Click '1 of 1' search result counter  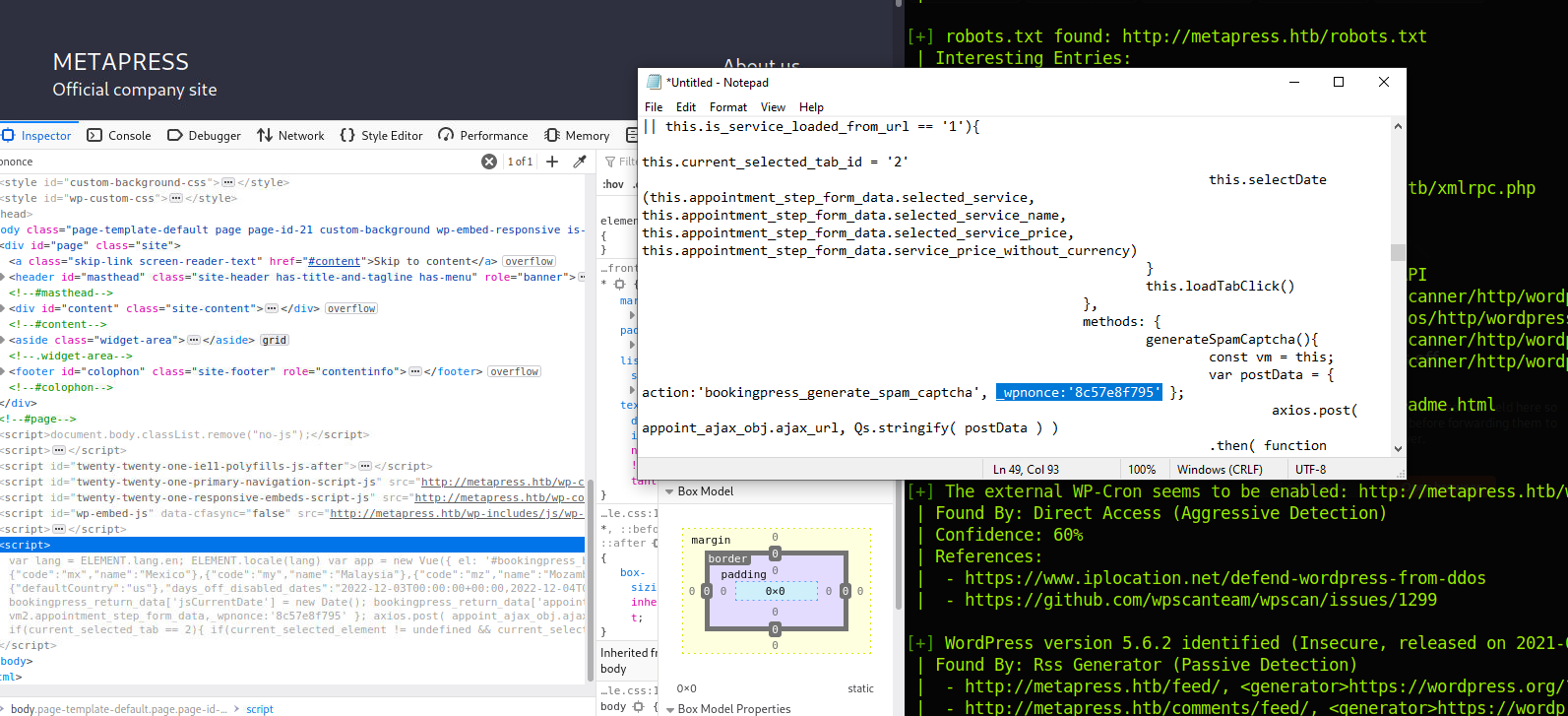tap(520, 162)
